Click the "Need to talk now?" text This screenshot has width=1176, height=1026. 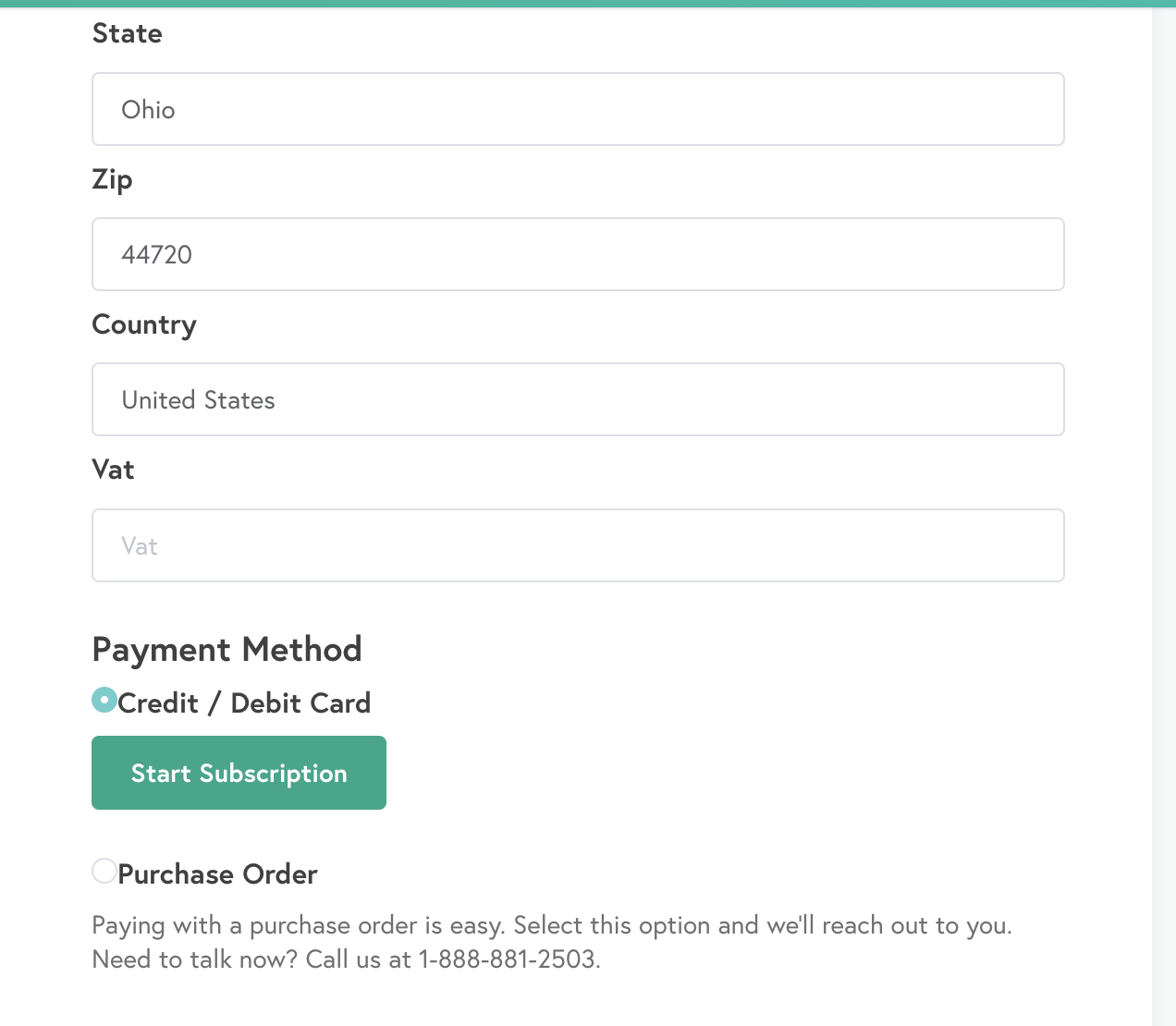(195, 959)
